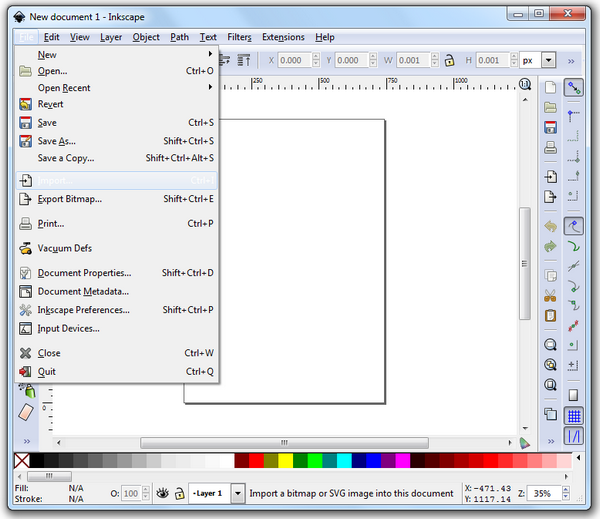The height and width of the screenshot is (519, 600).
Task: Pick the black color swatch
Action: click(x=36, y=460)
